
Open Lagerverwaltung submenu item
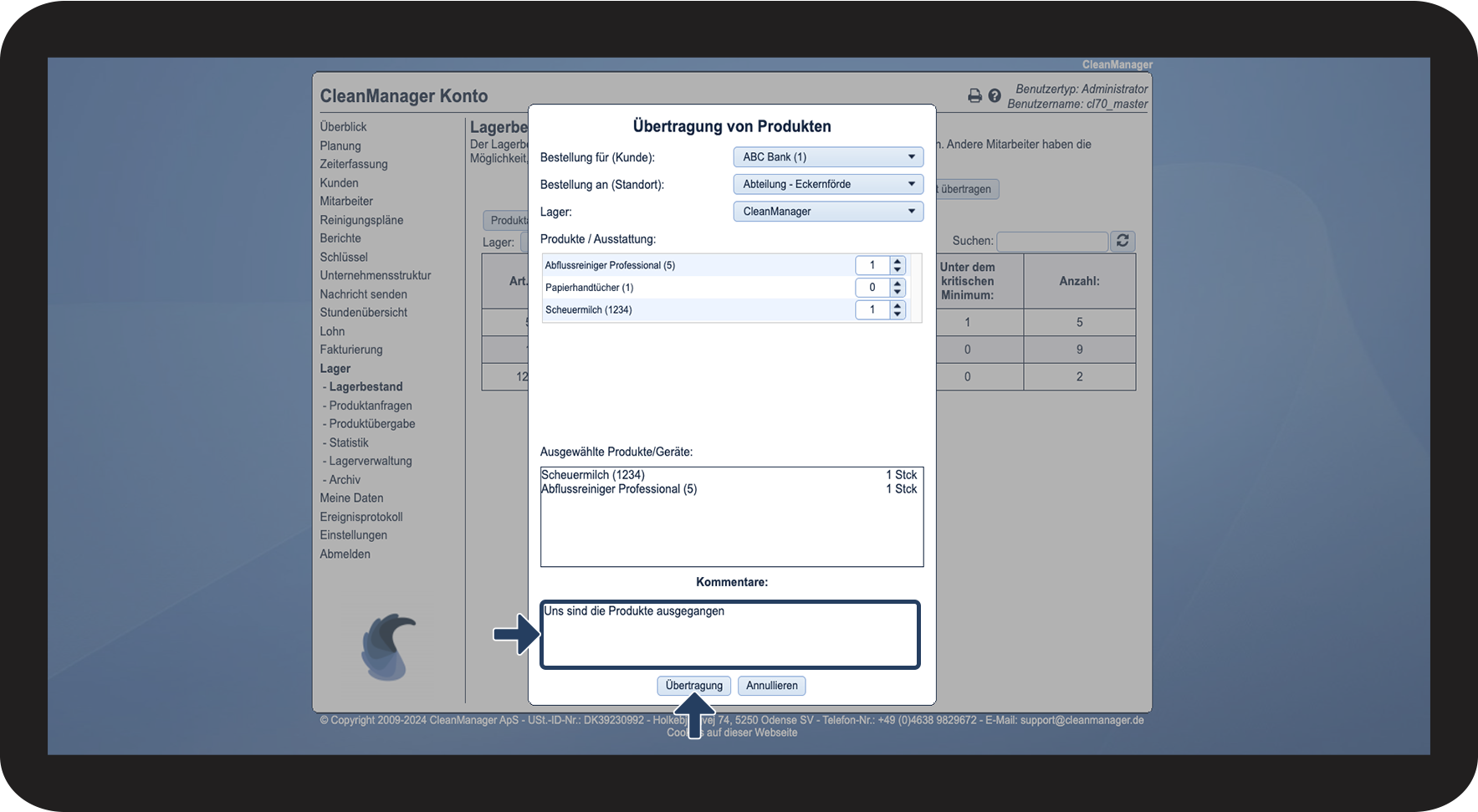point(371,461)
